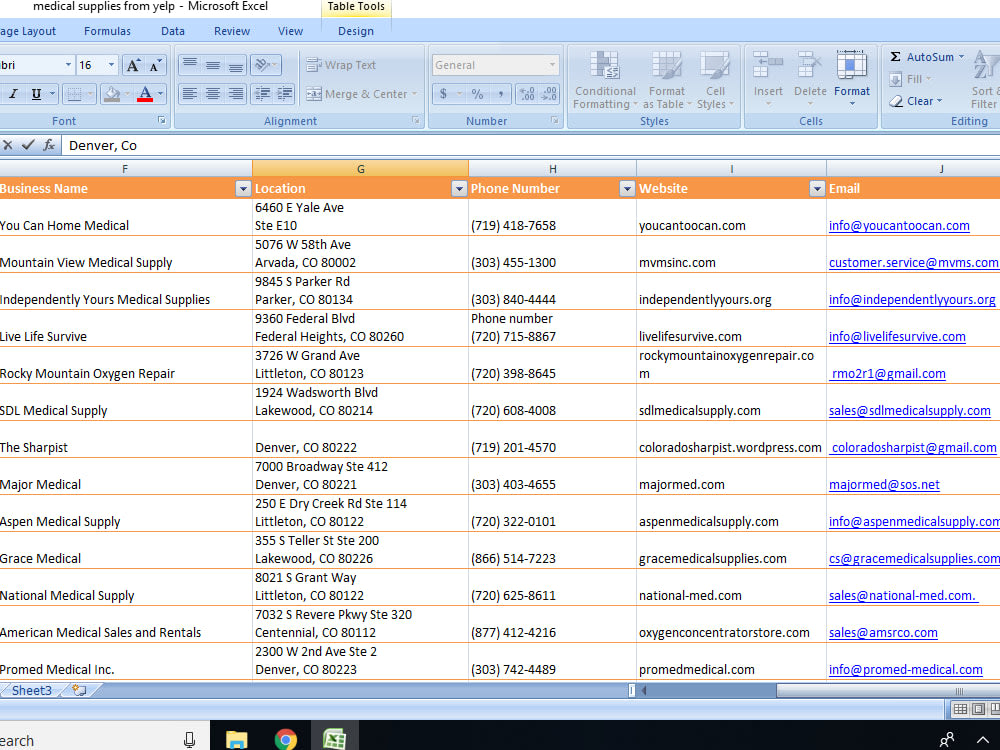Open the Clear dropdown
The height and width of the screenshot is (750, 1000).
click(x=915, y=101)
